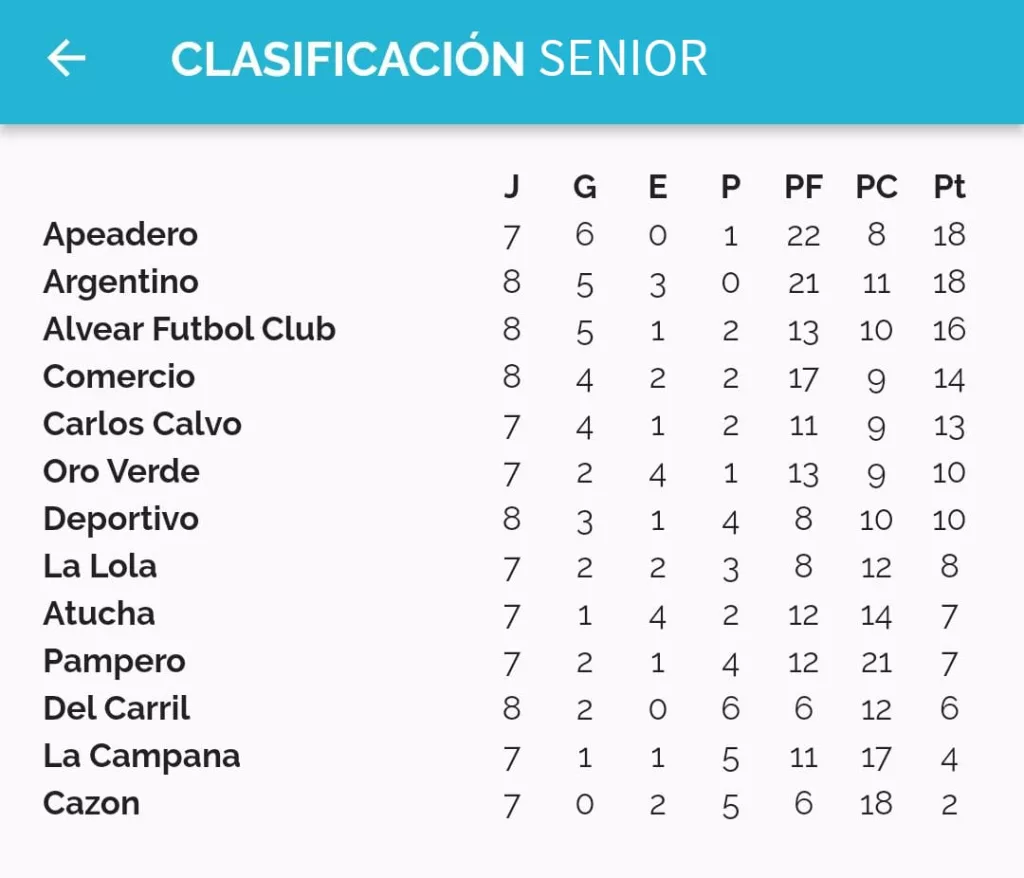Click the PF column header

803,187
